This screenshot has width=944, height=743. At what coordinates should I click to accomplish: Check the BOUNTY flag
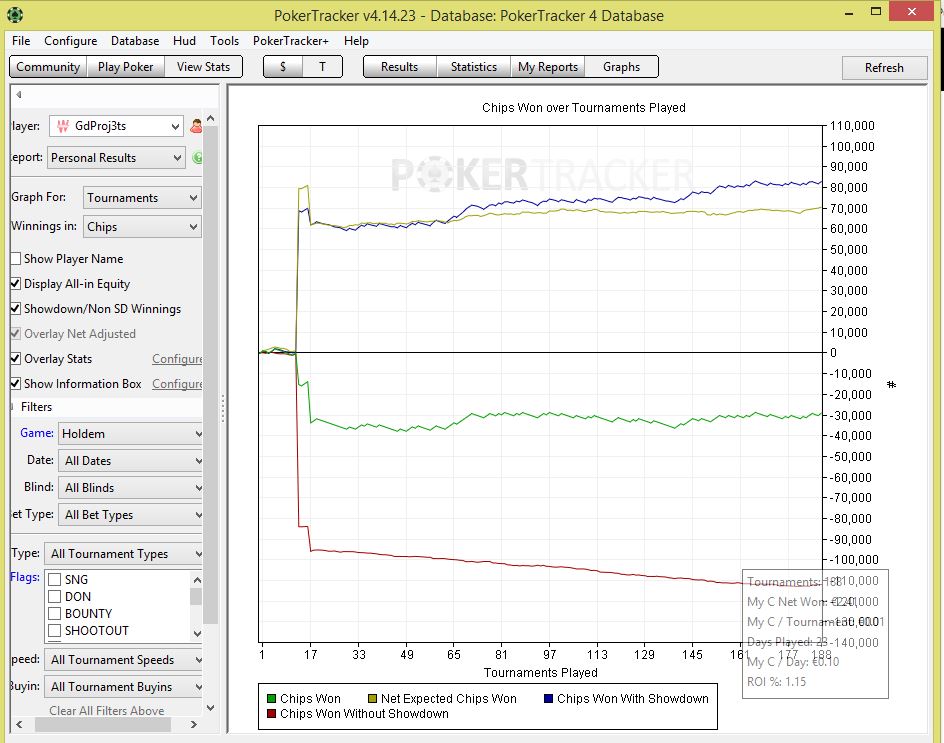pos(55,614)
